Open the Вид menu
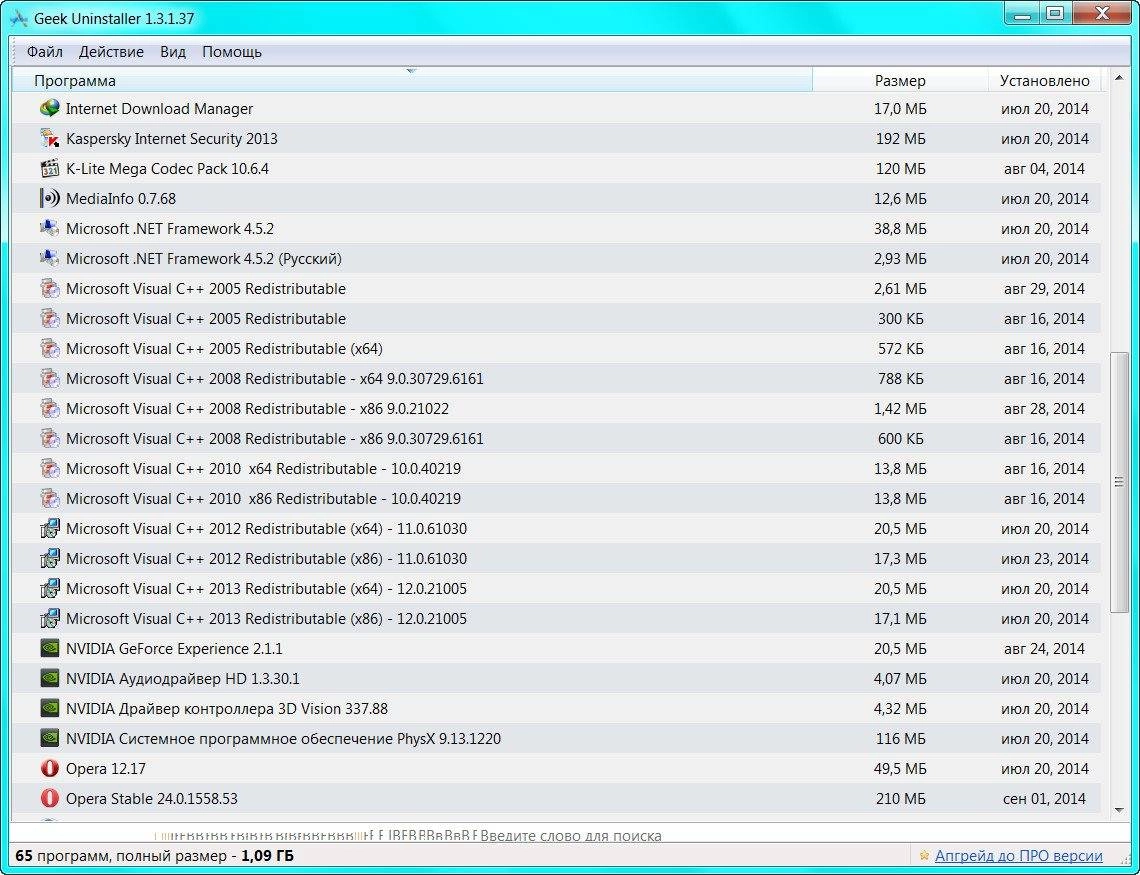The image size is (1140, 875). pos(173,52)
